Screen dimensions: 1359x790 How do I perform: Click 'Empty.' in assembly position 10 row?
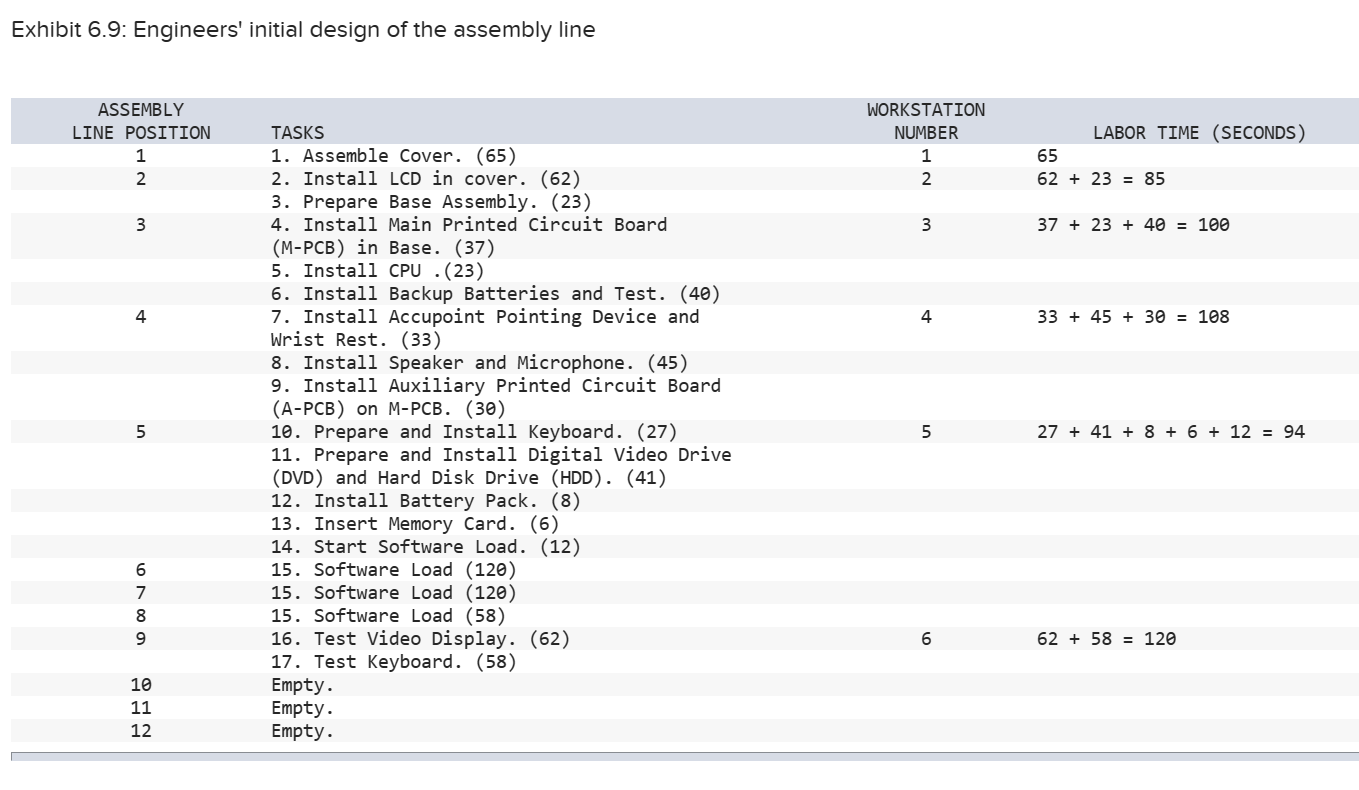303,686
